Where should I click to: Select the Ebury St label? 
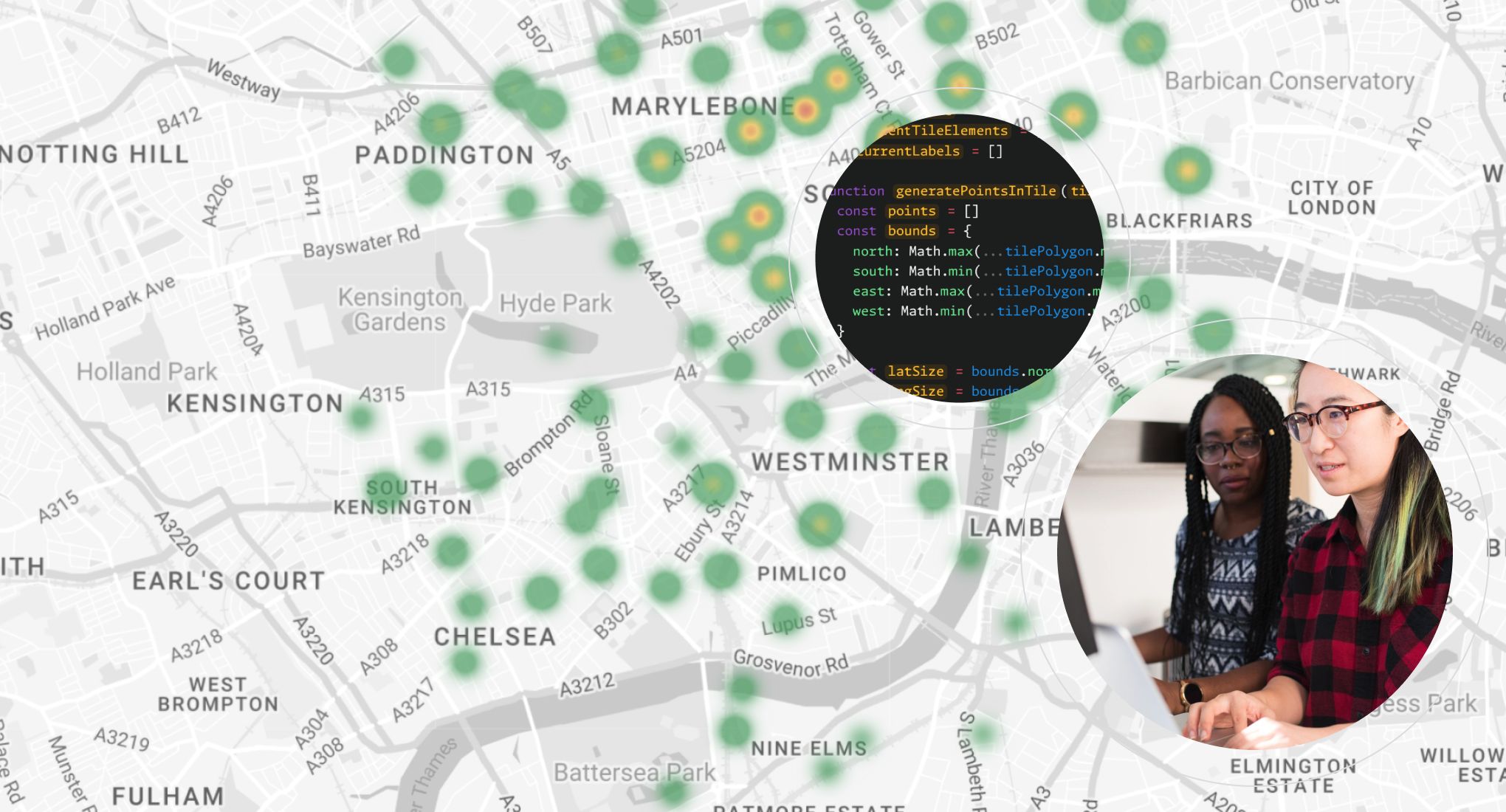[700, 531]
